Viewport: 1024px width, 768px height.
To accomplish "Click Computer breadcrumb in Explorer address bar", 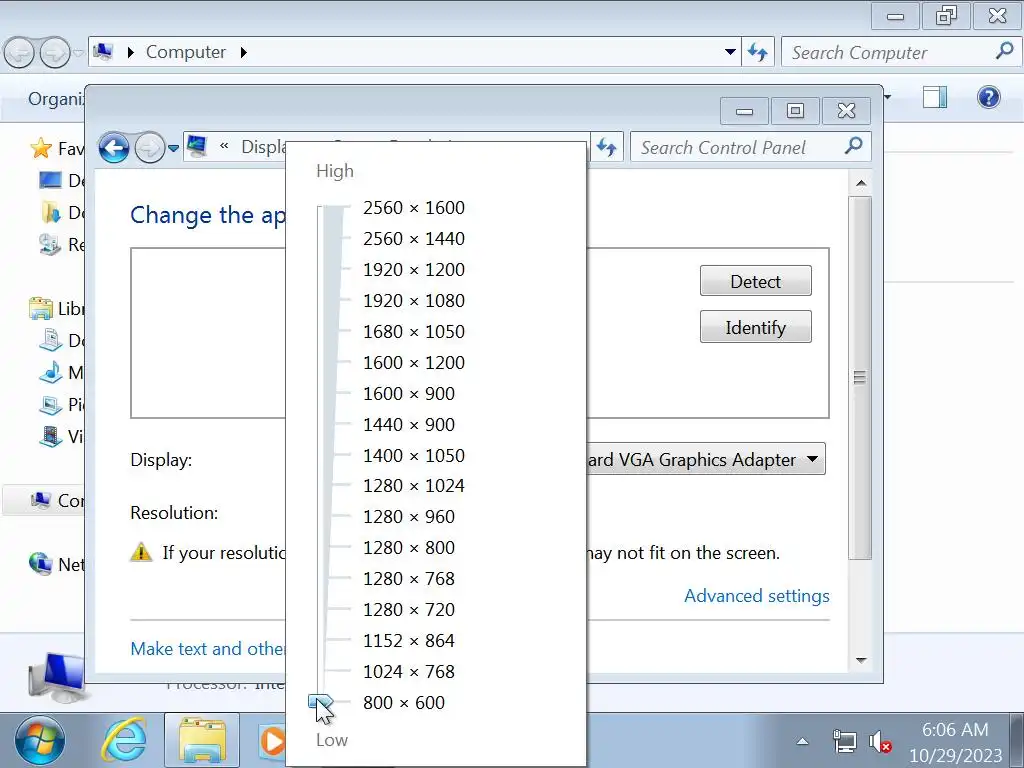I will point(185,52).
